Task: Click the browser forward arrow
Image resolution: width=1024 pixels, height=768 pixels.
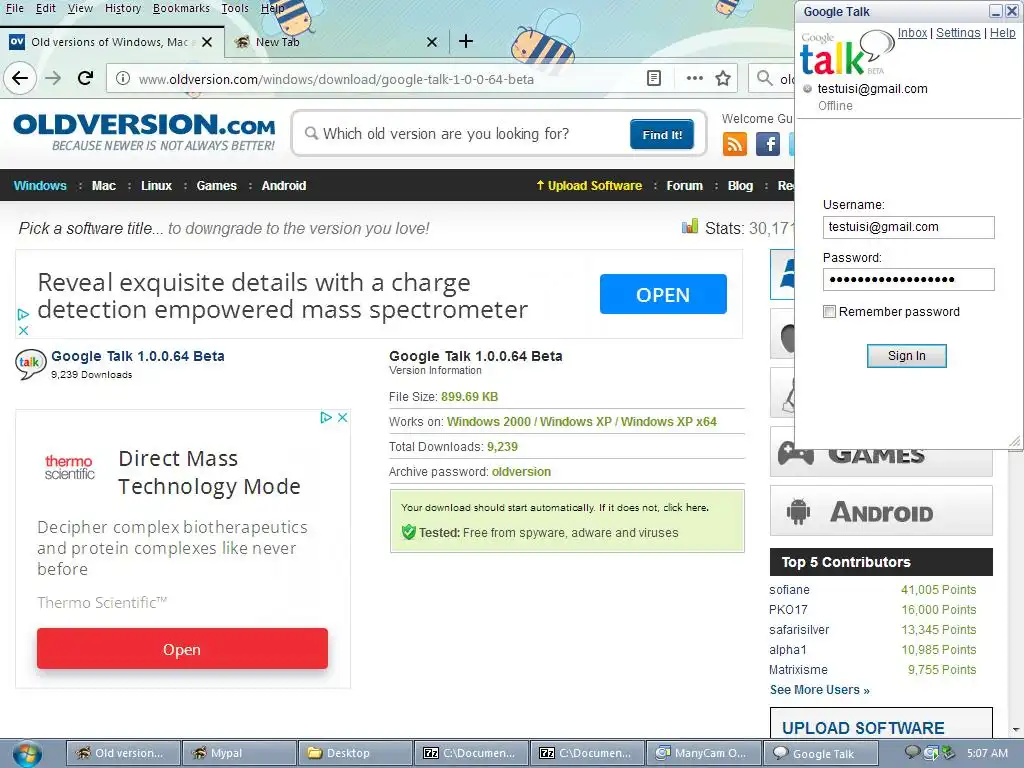Action: pyautogui.click(x=53, y=78)
